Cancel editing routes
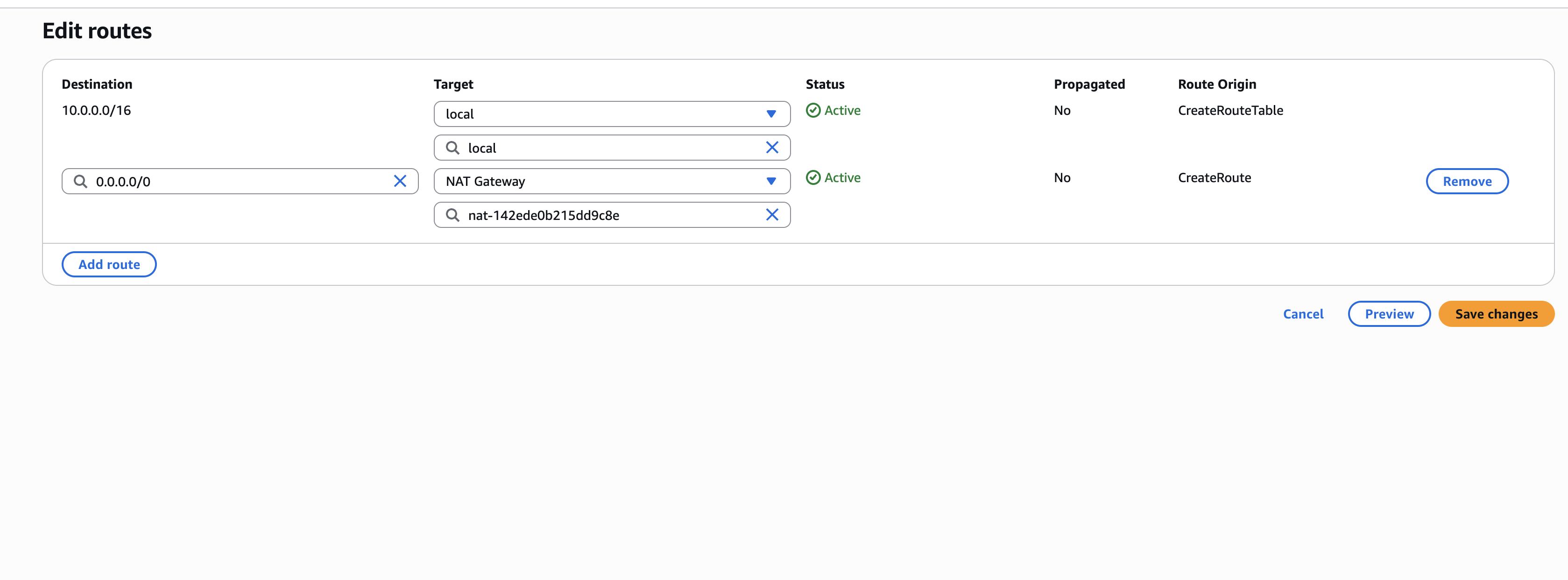1568x580 pixels. coord(1303,313)
